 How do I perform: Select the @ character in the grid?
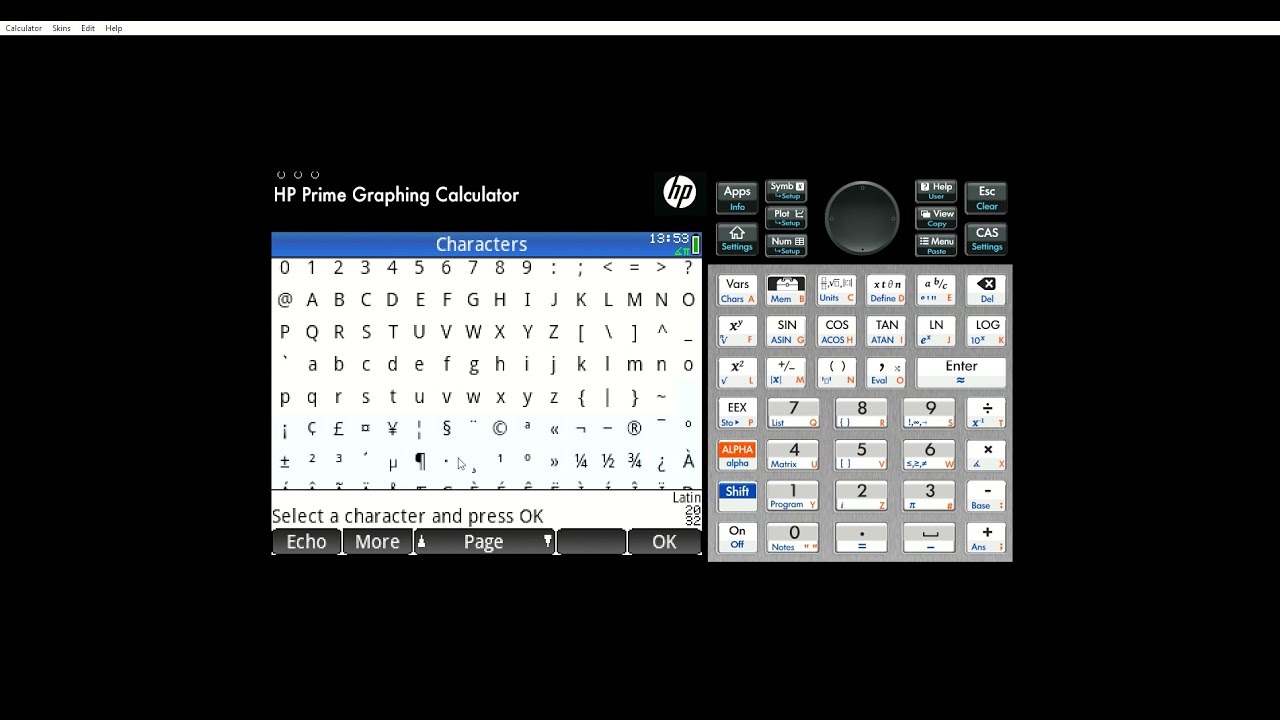pyautogui.click(x=285, y=299)
